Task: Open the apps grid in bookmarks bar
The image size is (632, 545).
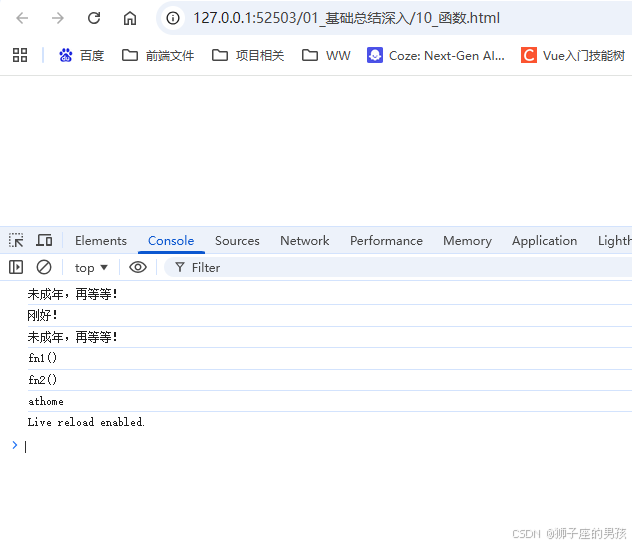Action: (x=20, y=55)
